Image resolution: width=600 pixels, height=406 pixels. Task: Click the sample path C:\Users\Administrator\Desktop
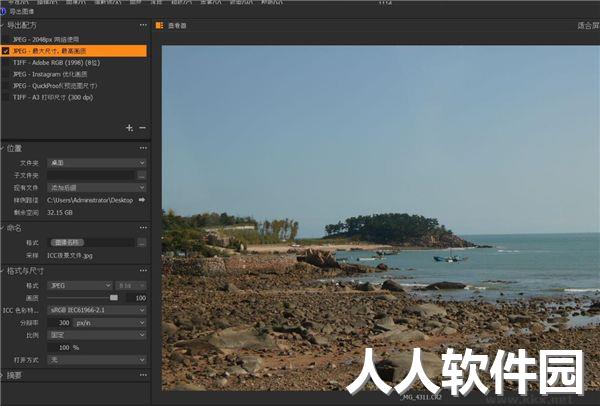pyautogui.click(x=90, y=200)
